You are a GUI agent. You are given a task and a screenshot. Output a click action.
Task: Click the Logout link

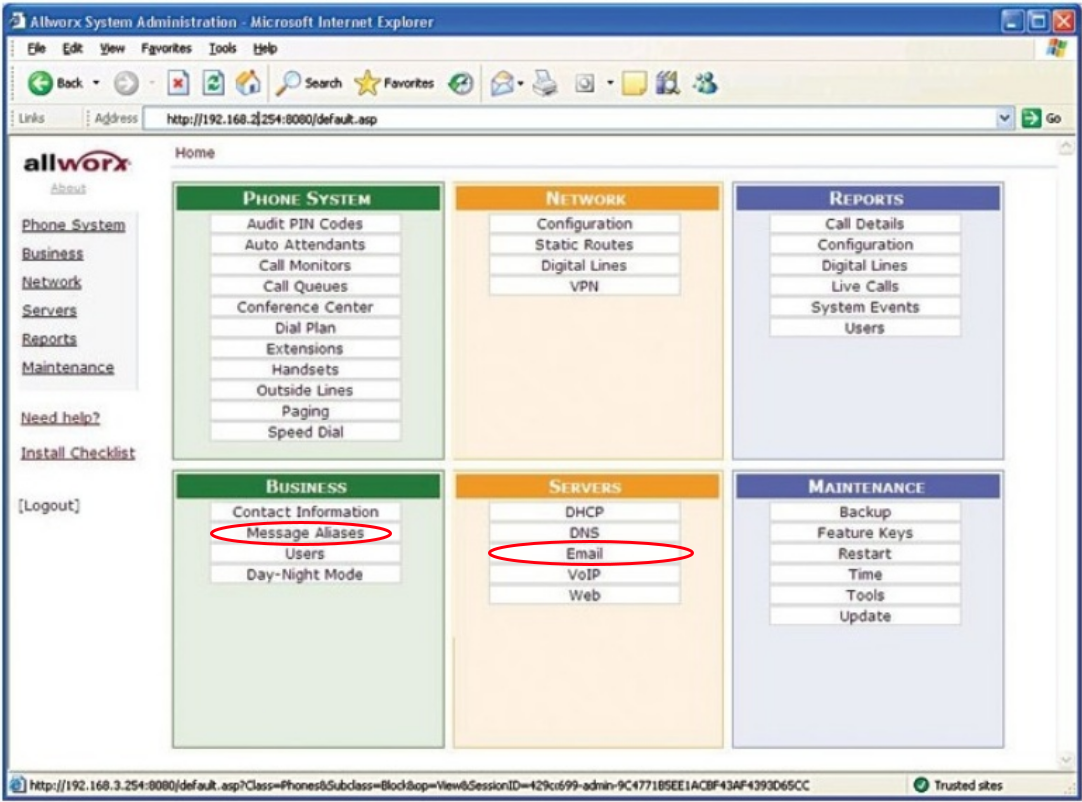[48, 505]
